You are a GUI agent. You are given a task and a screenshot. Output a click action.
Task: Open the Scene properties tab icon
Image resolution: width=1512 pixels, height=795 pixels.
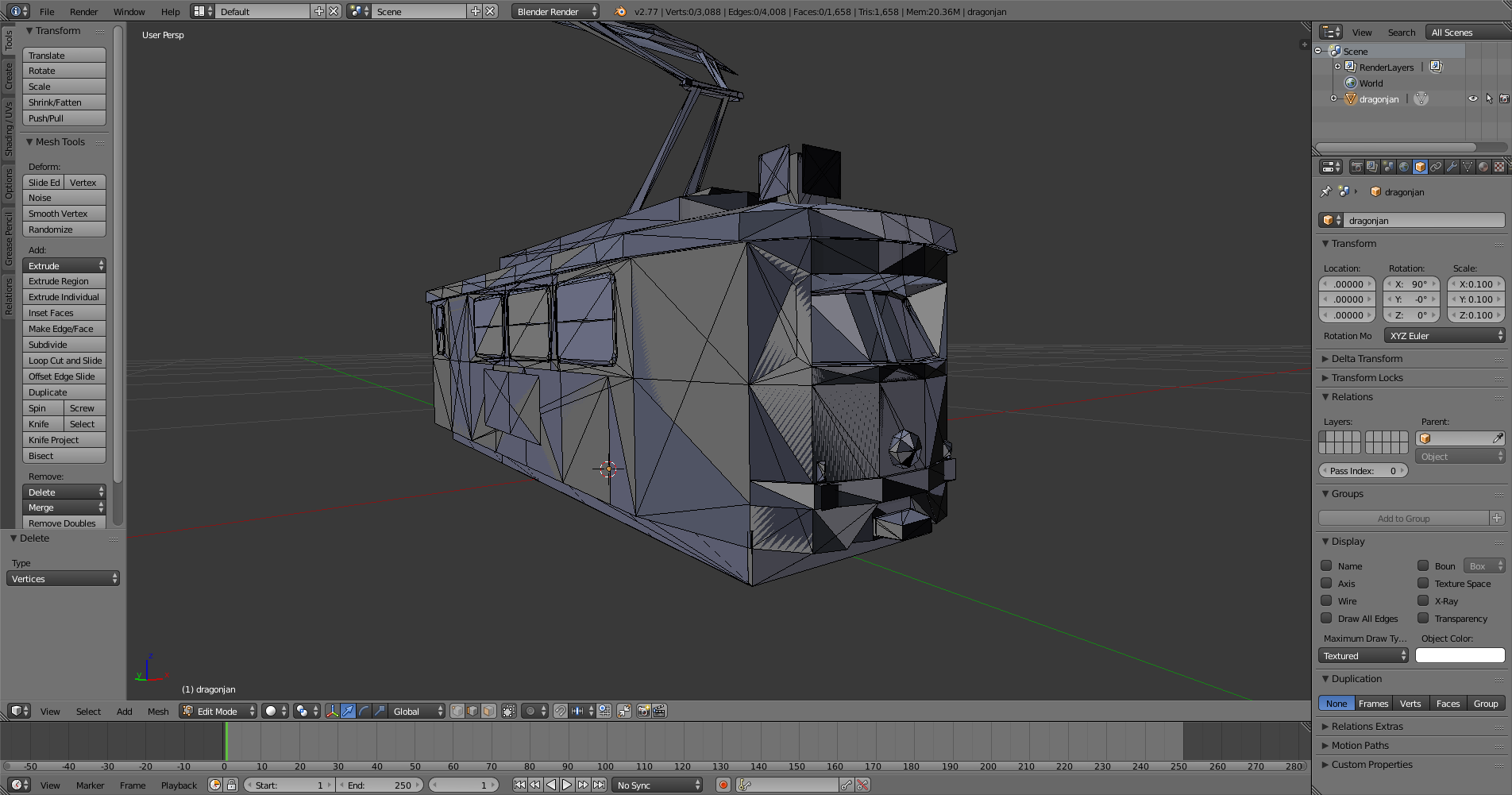tap(1388, 167)
